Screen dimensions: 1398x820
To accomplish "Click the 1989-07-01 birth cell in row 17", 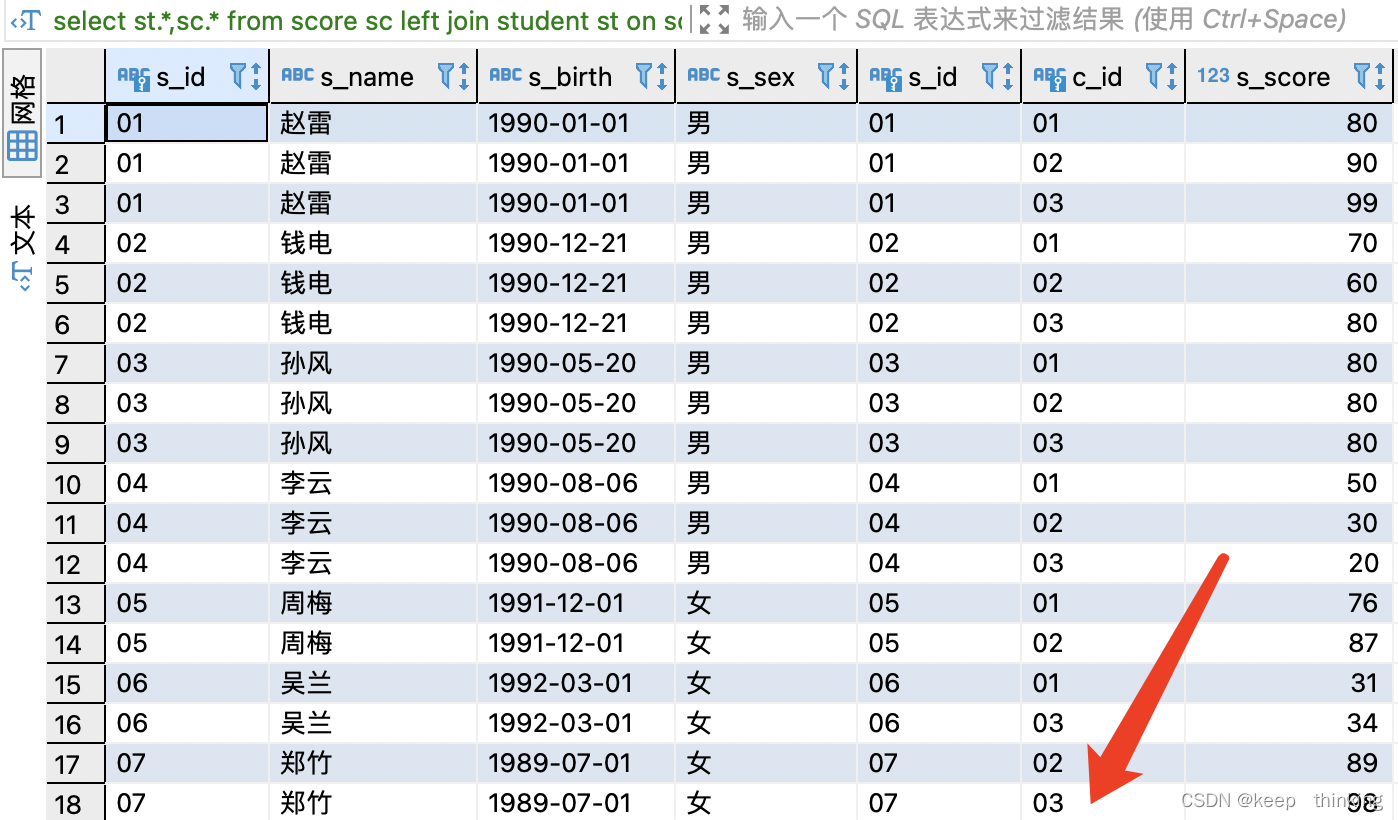I will click(x=577, y=763).
